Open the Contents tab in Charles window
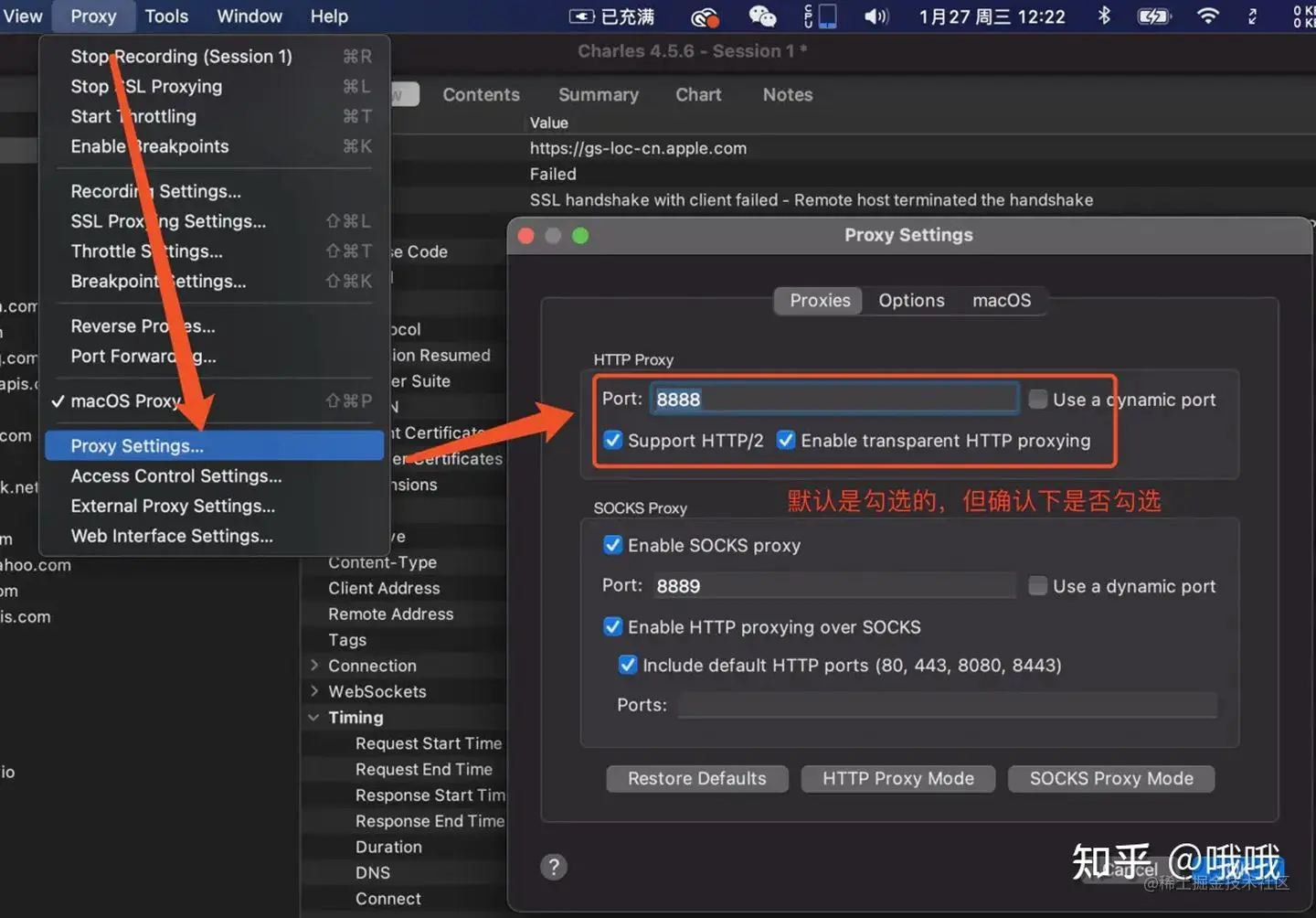 (x=481, y=95)
